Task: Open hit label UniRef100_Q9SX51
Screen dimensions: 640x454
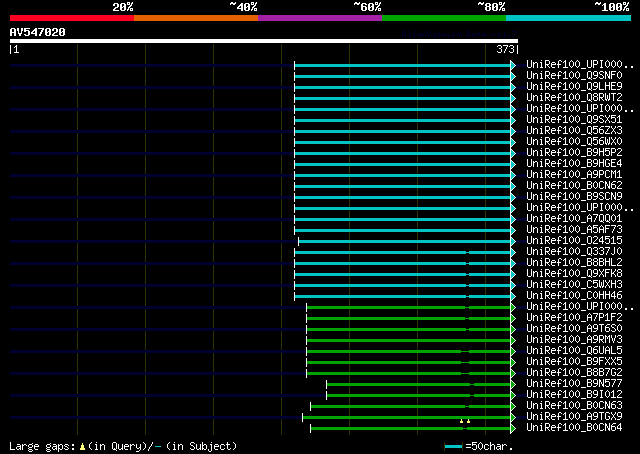Action: (574, 120)
